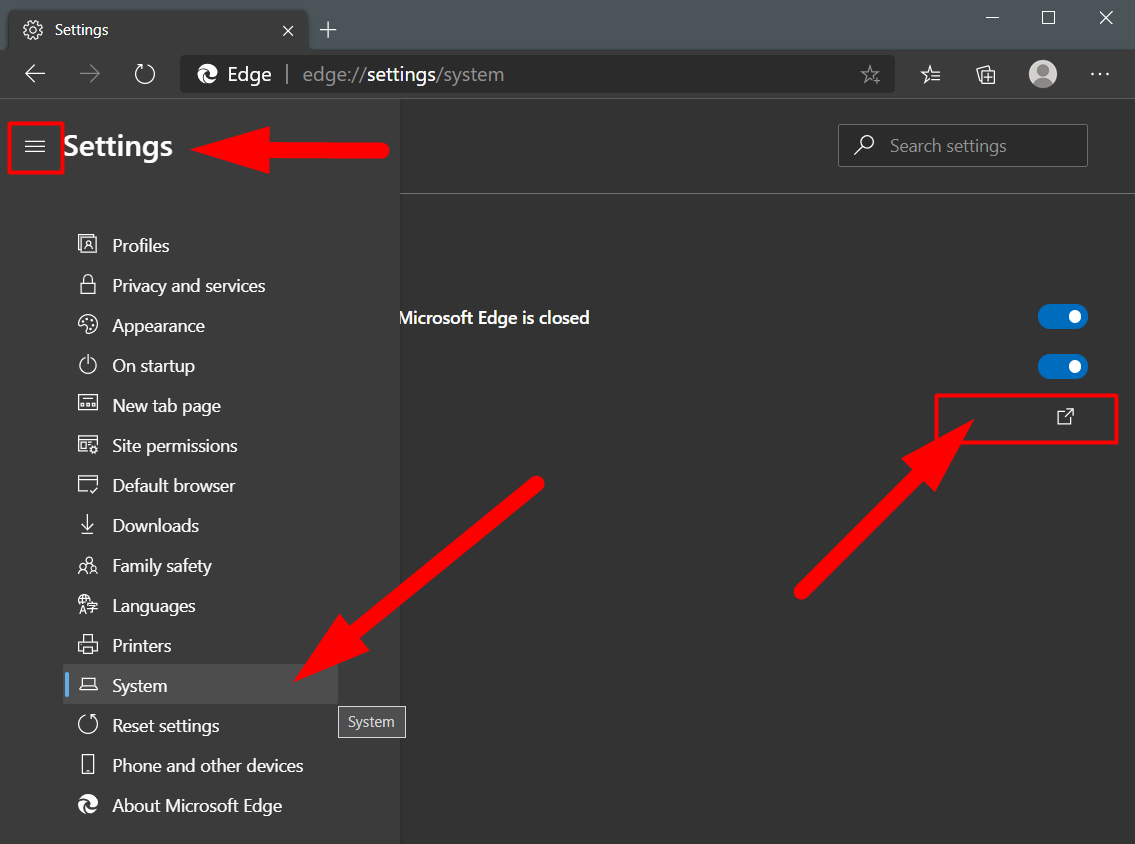Open the Settings and more ellipsis menu
1135x844 pixels.
click(x=1100, y=74)
